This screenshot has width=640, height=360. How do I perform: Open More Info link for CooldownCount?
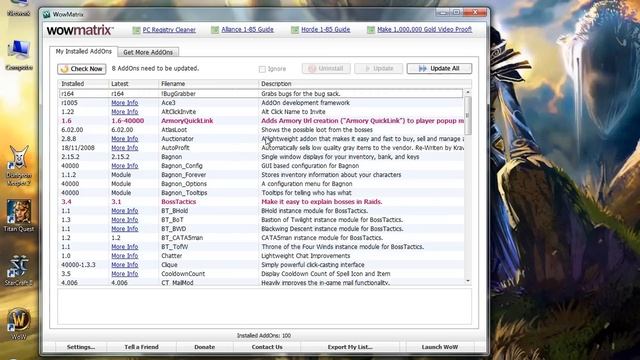tap(124, 273)
